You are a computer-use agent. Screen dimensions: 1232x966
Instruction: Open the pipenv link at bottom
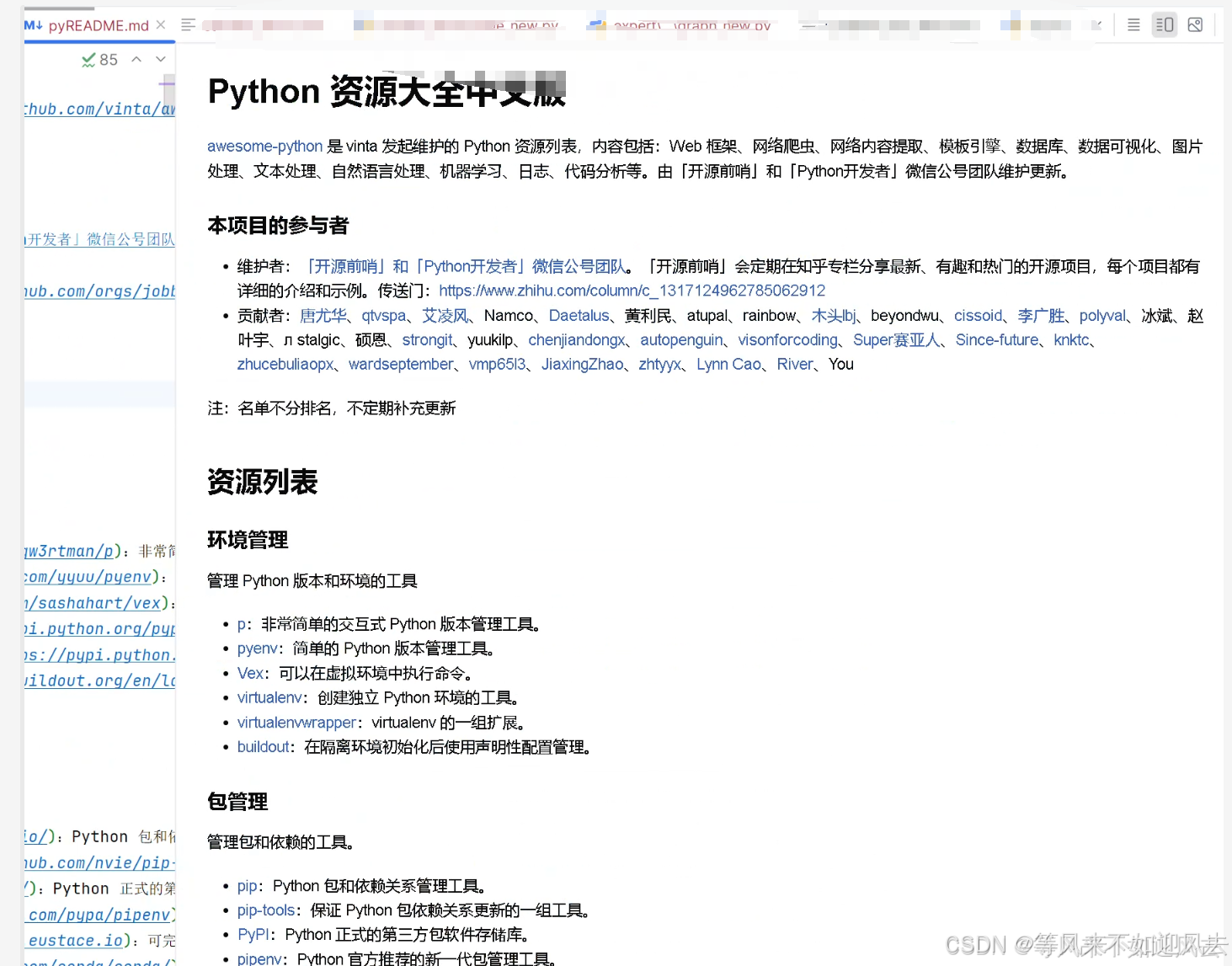point(259,959)
